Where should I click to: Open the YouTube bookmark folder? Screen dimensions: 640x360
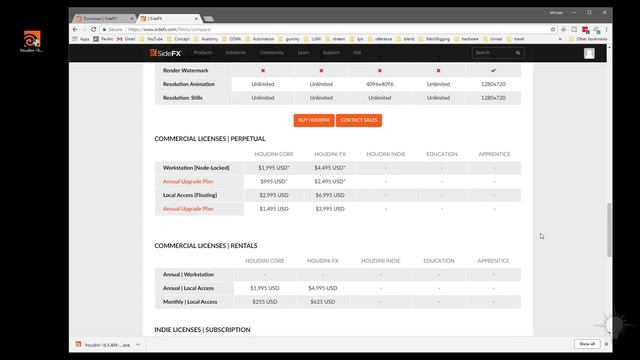(x=151, y=39)
